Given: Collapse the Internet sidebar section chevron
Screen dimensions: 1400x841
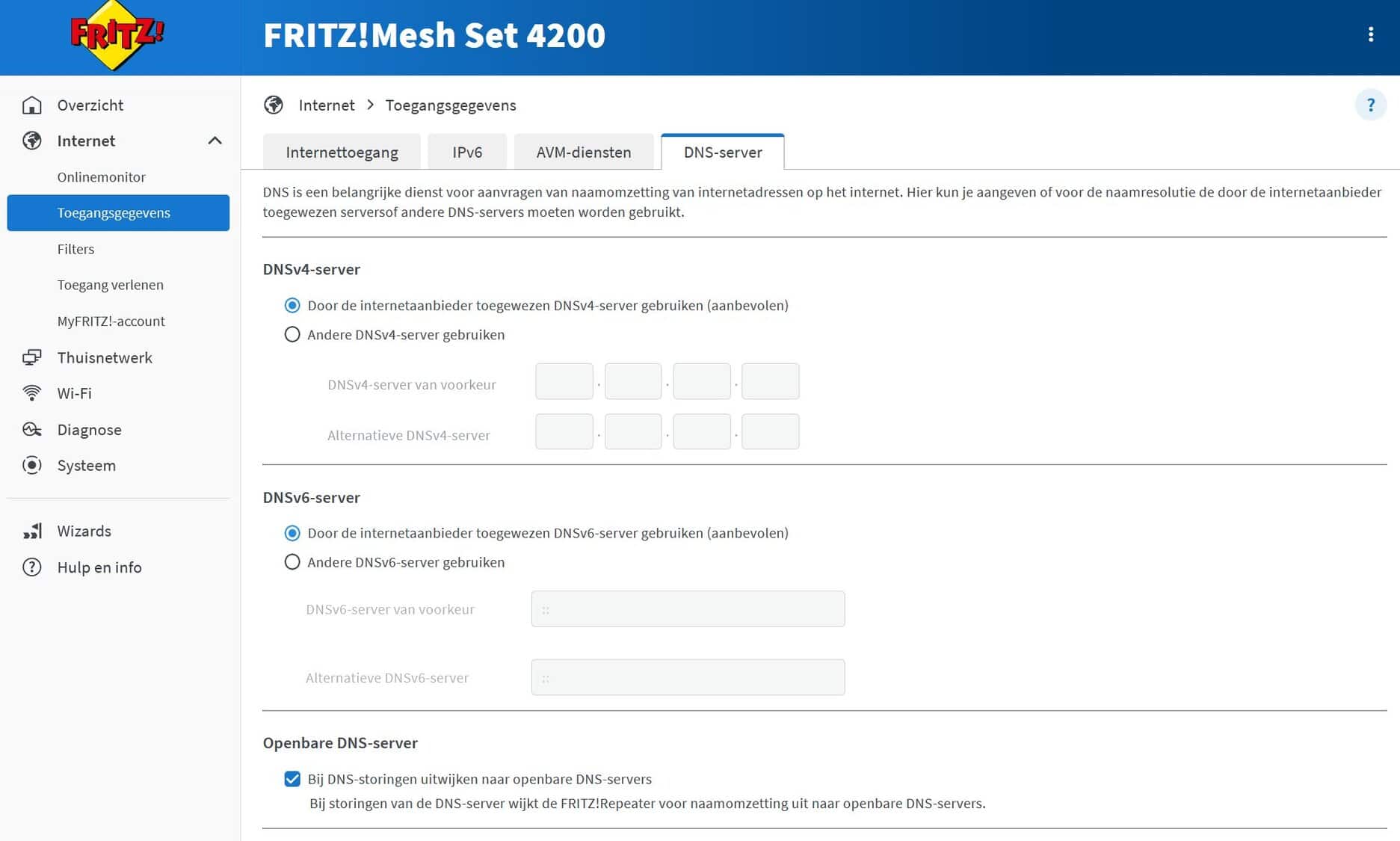Looking at the screenshot, I should tap(215, 141).
